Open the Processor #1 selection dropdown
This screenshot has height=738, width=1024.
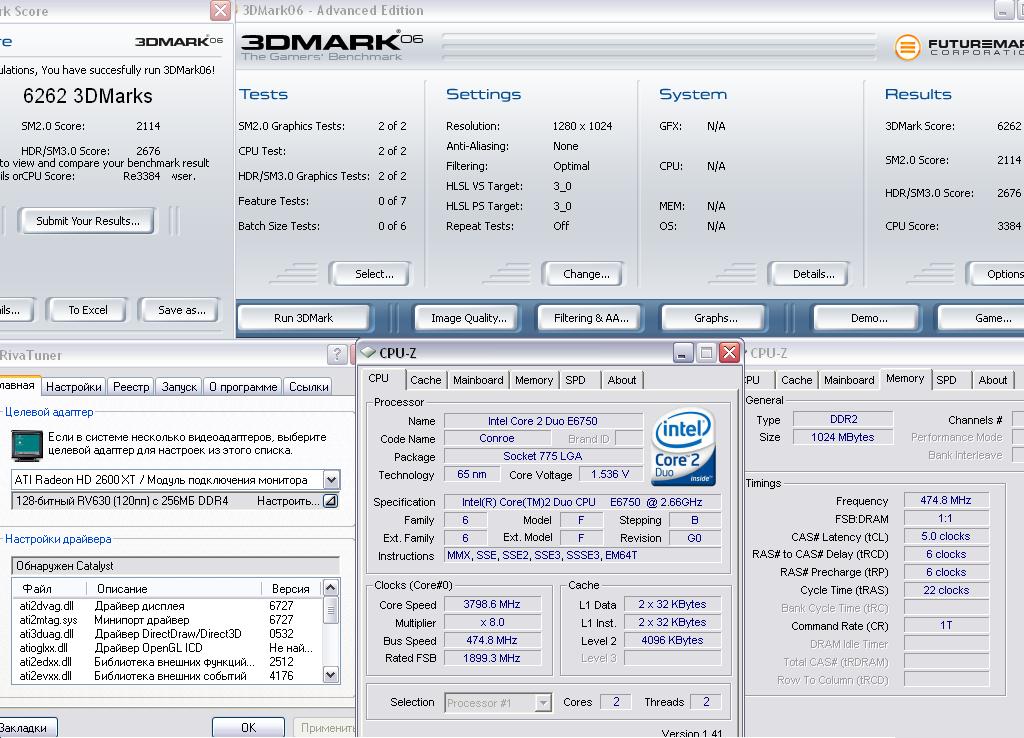[x=543, y=703]
